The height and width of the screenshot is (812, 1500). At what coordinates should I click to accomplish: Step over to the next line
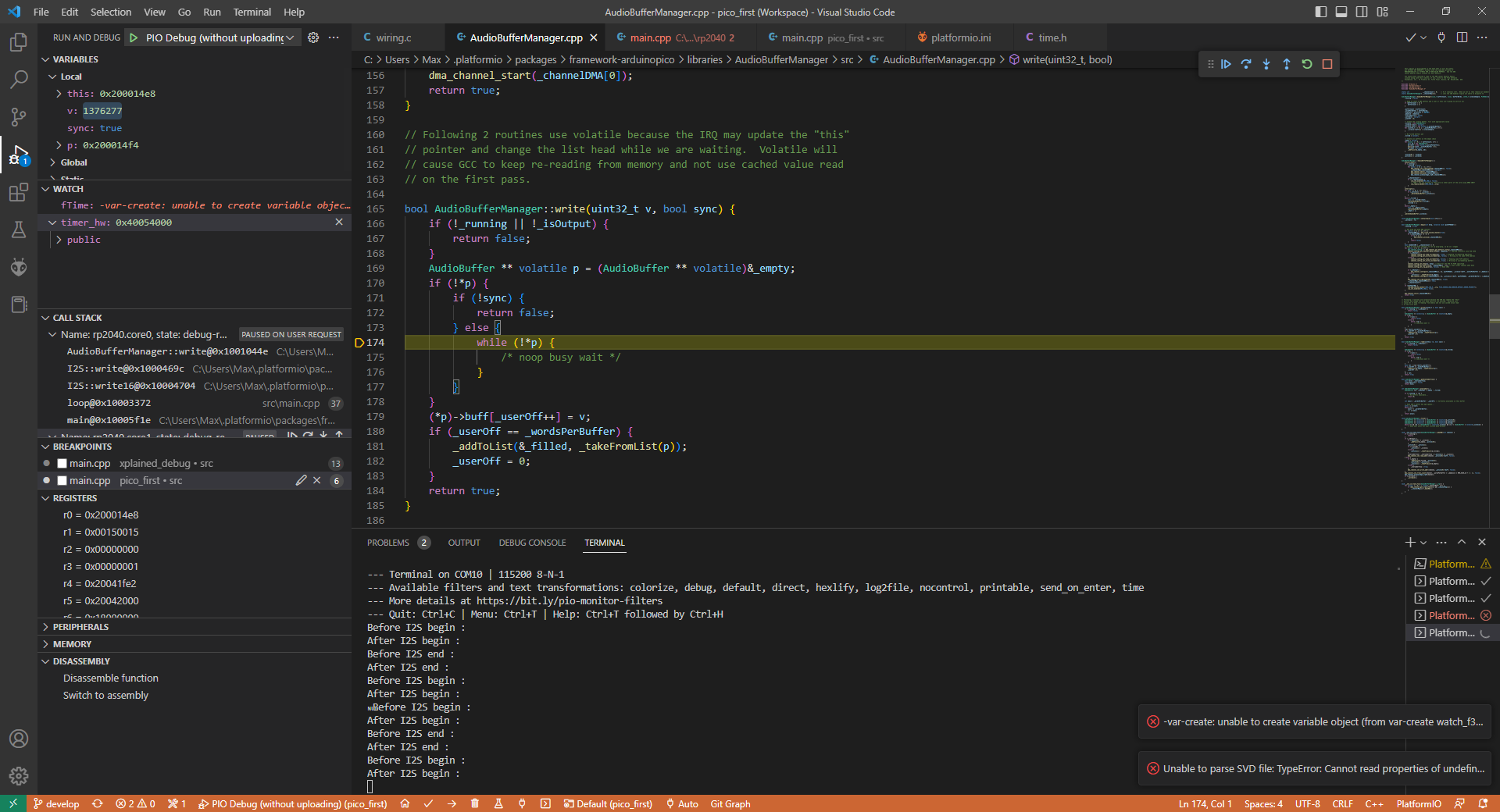[x=1247, y=64]
